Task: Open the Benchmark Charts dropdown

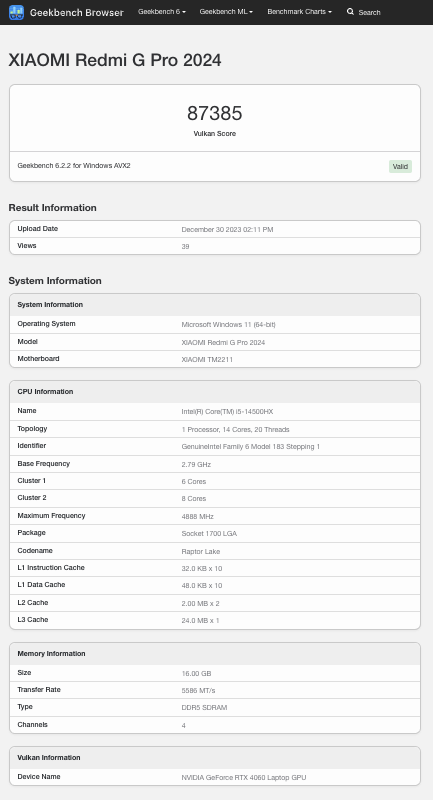Action: pos(299,11)
